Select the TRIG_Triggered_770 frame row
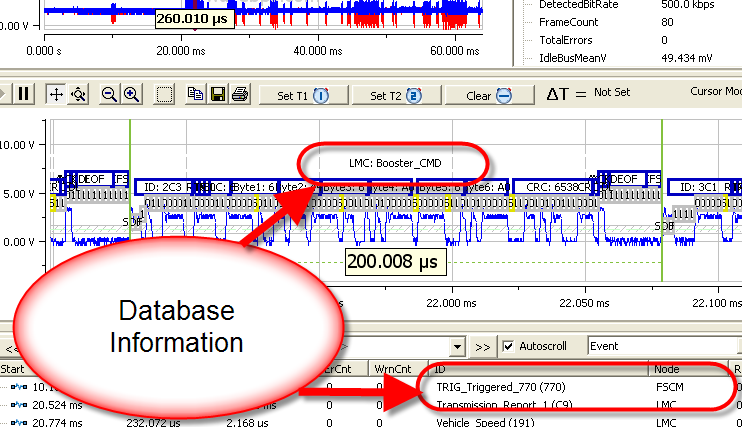This screenshot has width=742, height=427. [x=371, y=387]
